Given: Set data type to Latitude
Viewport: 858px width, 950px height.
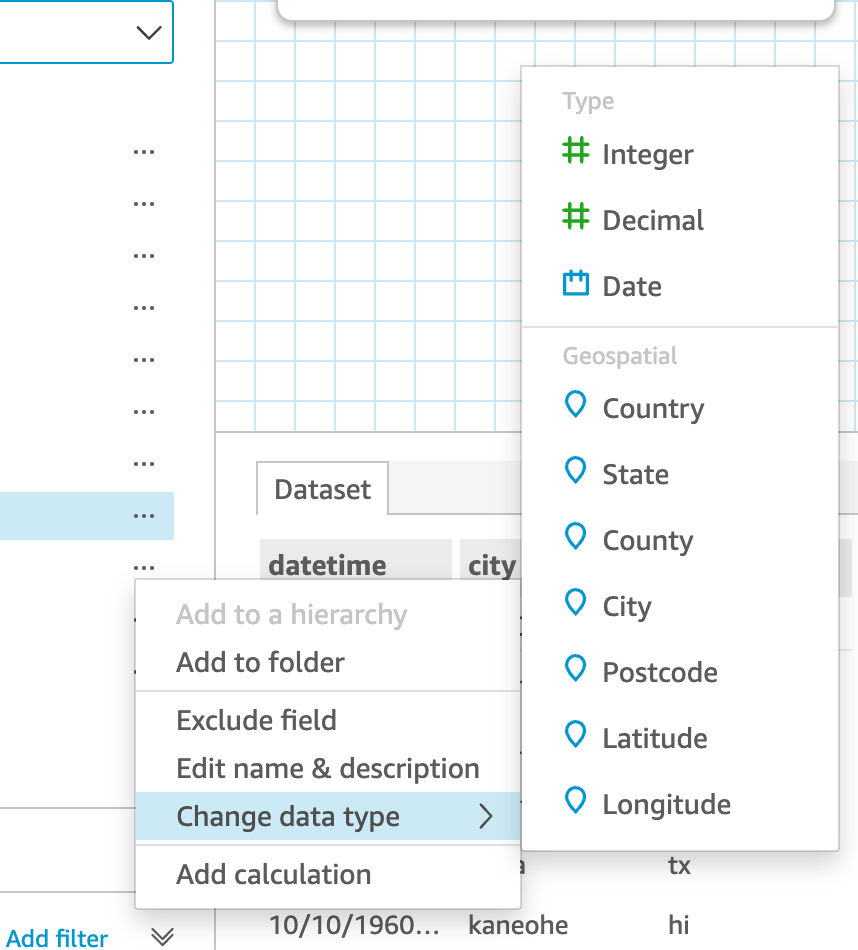Looking at the screenshot, I should coord(654,738).
